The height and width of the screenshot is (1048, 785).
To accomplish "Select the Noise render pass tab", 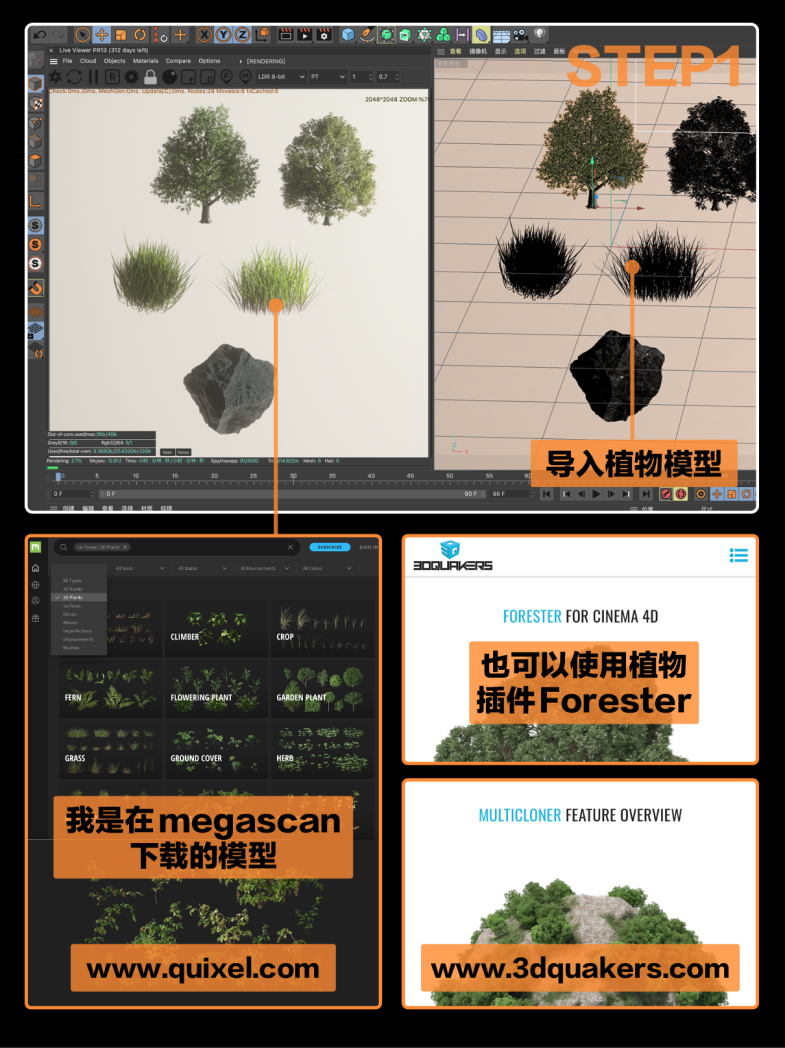I will (183, 452).
